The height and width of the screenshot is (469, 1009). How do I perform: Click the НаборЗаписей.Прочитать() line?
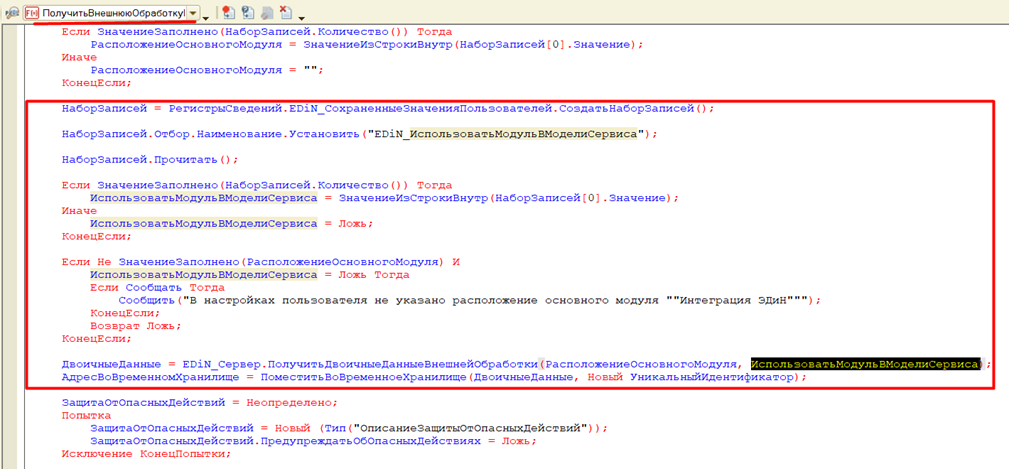click(x=150, y=159)
